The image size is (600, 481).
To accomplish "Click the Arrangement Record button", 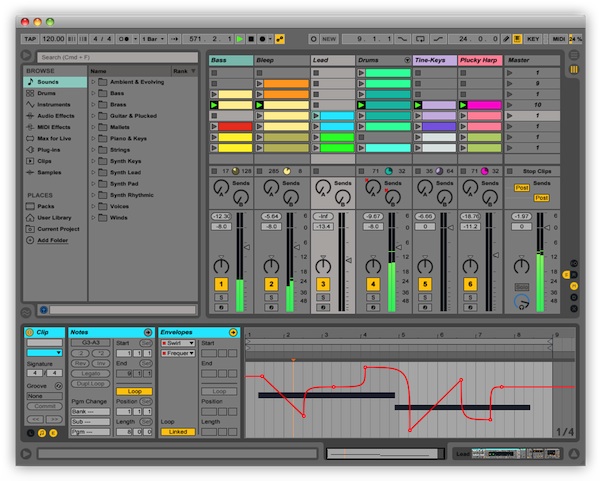I will click(262, 39).
